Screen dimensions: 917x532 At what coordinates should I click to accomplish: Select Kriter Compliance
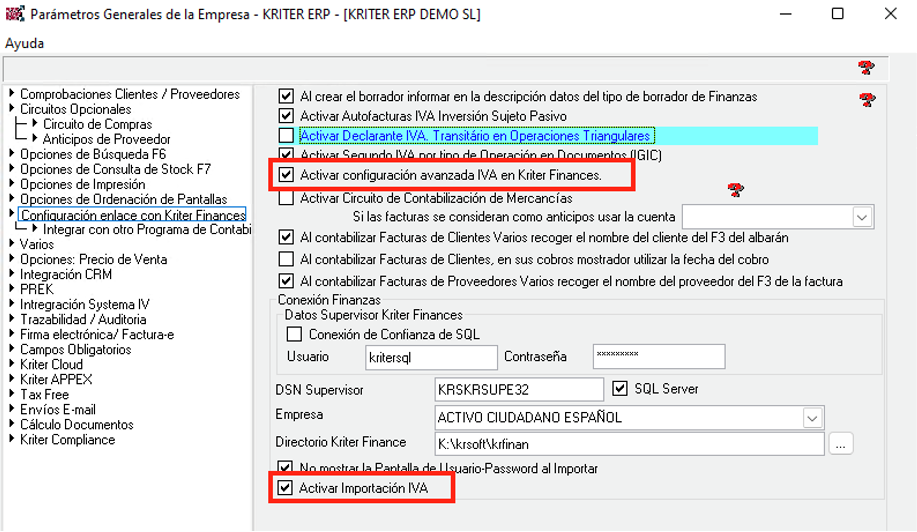point(67,440)
